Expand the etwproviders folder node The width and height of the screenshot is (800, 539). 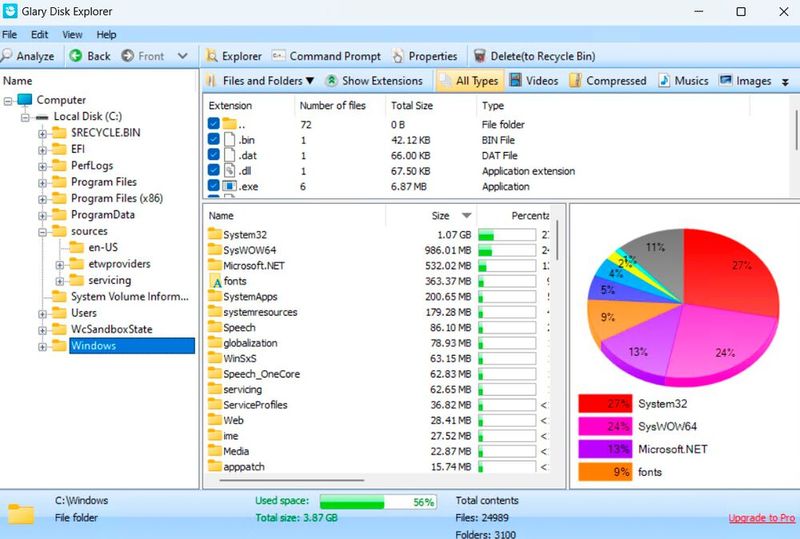[x=60, y=265]
